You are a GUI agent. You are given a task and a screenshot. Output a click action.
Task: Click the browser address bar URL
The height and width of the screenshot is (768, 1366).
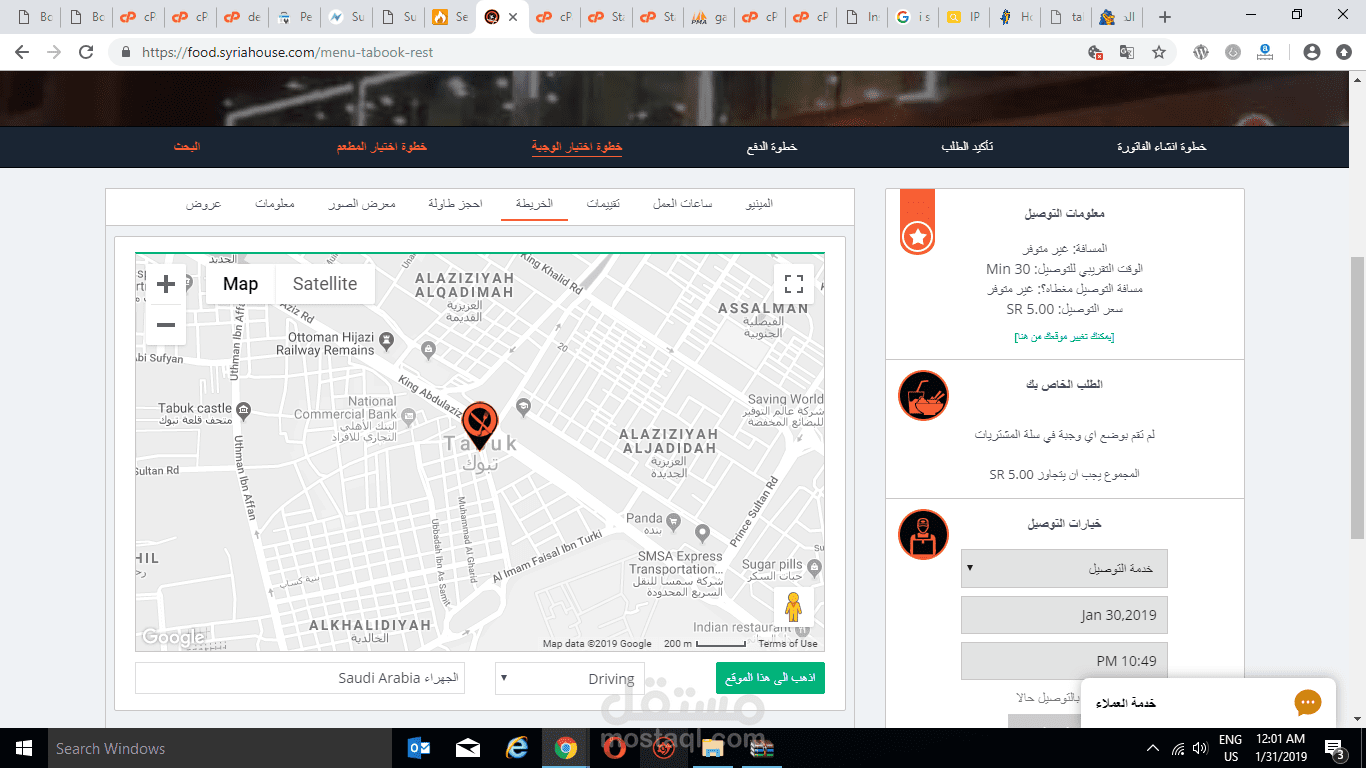(288, 52)
